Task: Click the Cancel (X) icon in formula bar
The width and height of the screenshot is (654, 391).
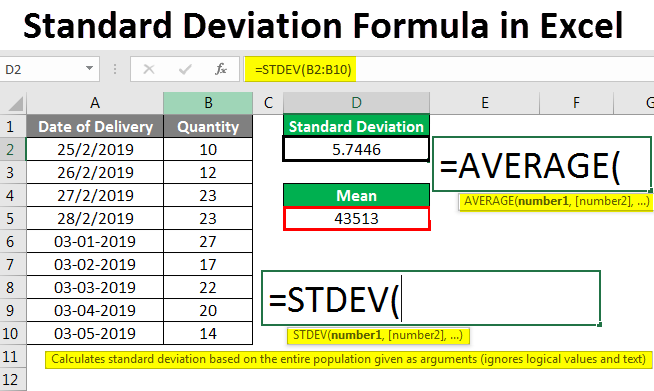Action: [x=149, y=69]
